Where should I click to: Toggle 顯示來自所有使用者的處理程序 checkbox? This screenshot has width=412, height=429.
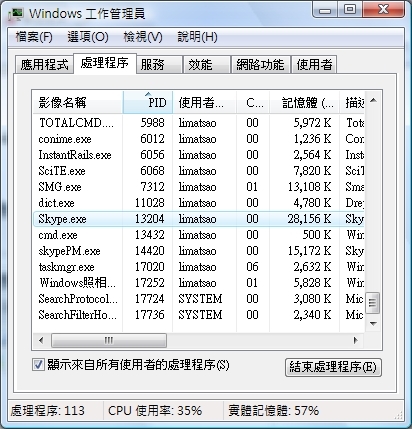click(38, 364)
